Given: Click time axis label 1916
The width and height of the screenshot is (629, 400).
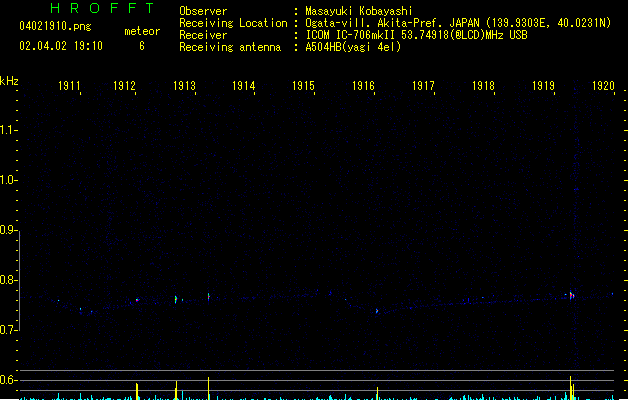Looking at the screenshot, I should 363,86.
